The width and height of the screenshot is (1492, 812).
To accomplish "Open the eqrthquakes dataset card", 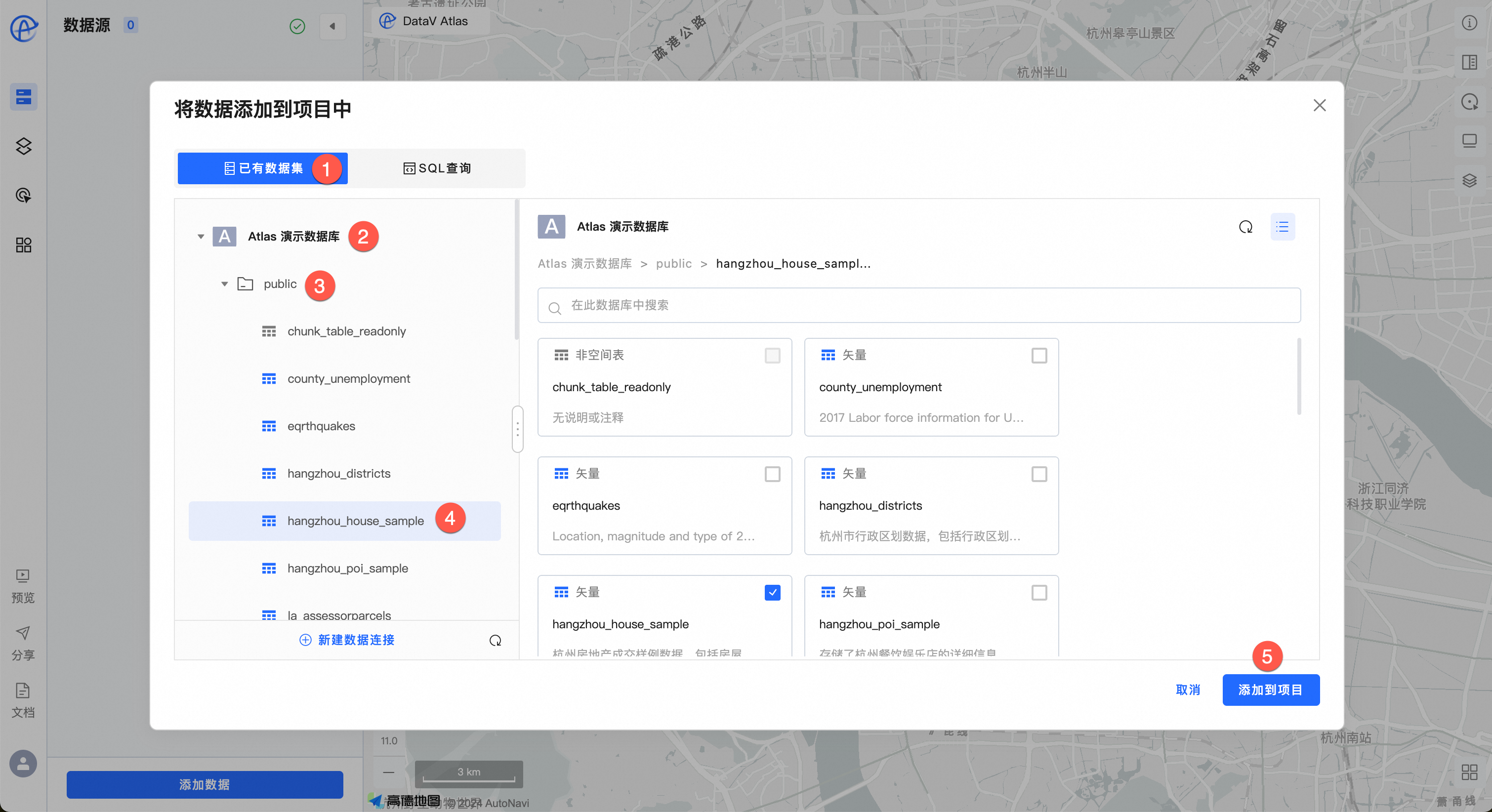I will point(664,506).
